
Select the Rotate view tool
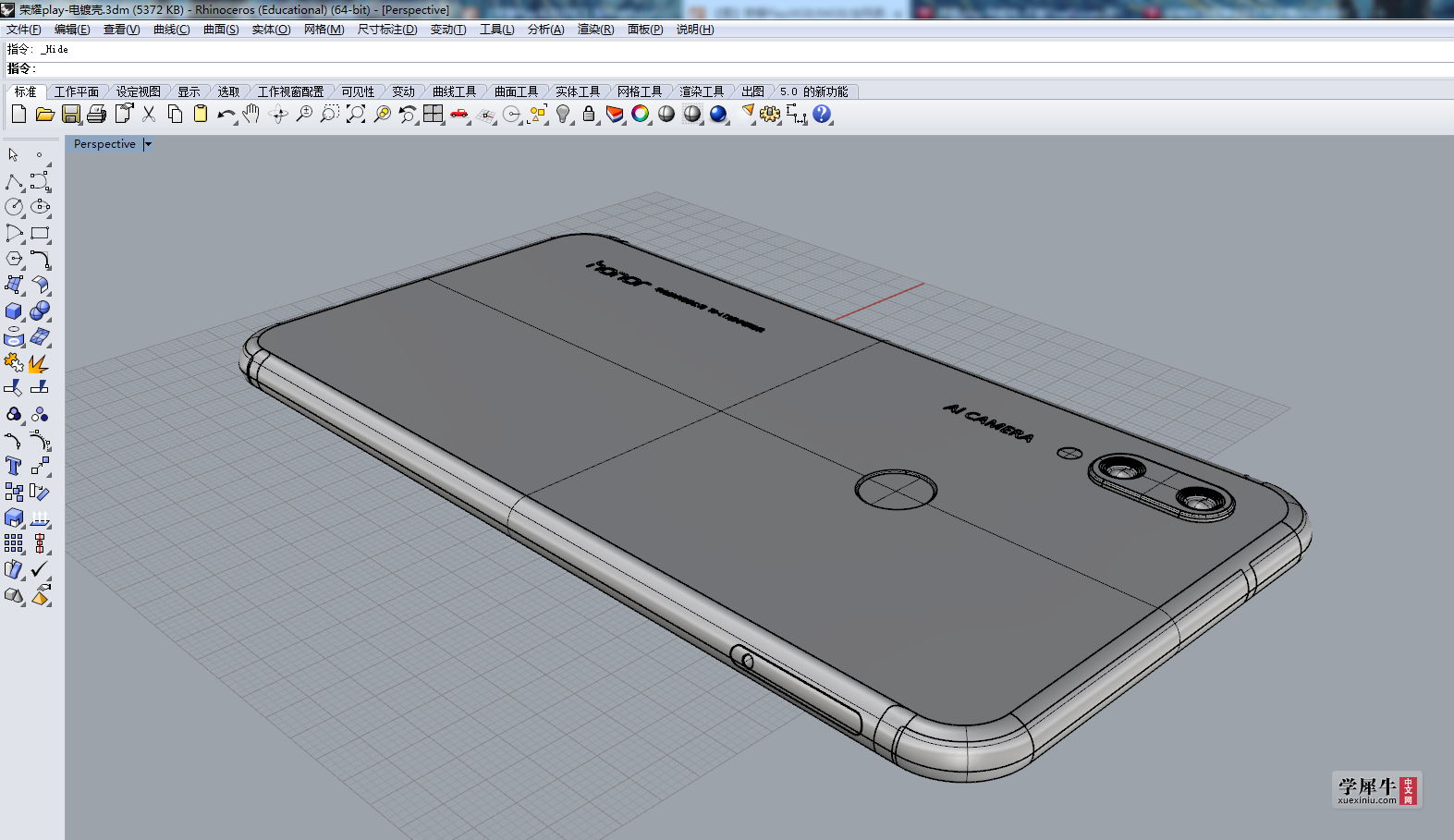pyautogui.click(x=278, y=114)
